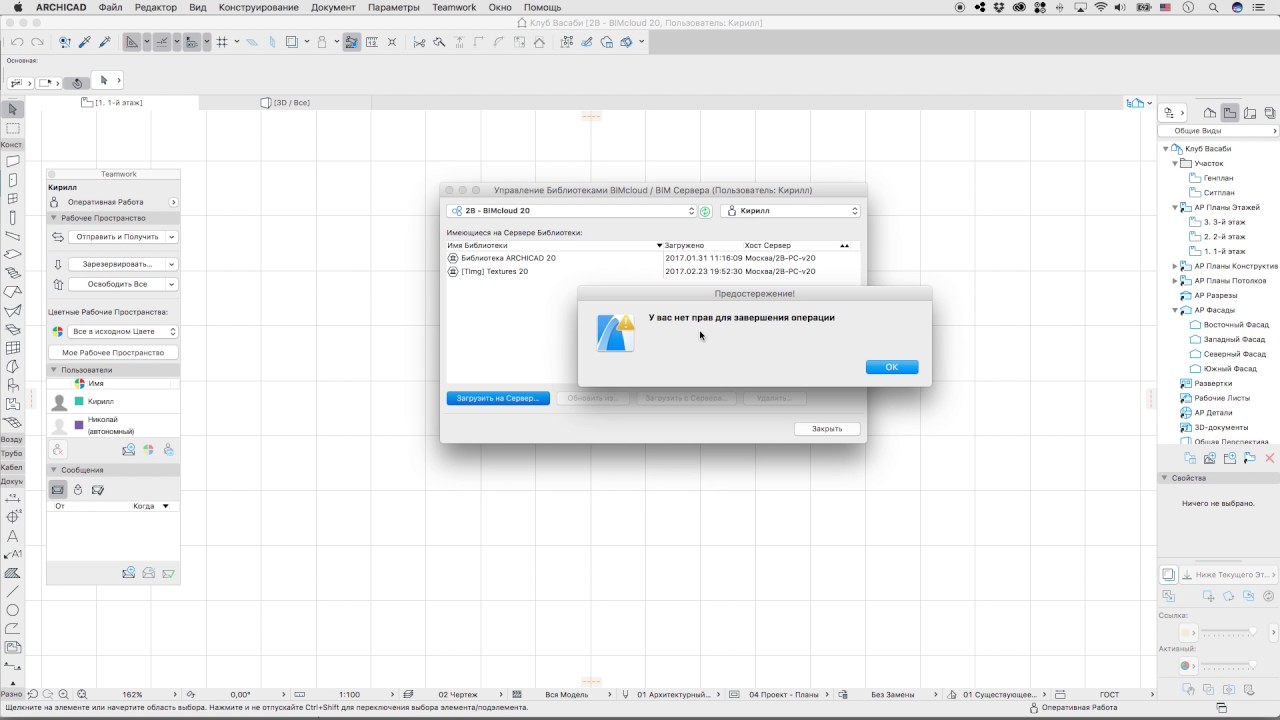Open the Конструирование menu
This screenshot has height=720, width=1280.
coord(258,7)
